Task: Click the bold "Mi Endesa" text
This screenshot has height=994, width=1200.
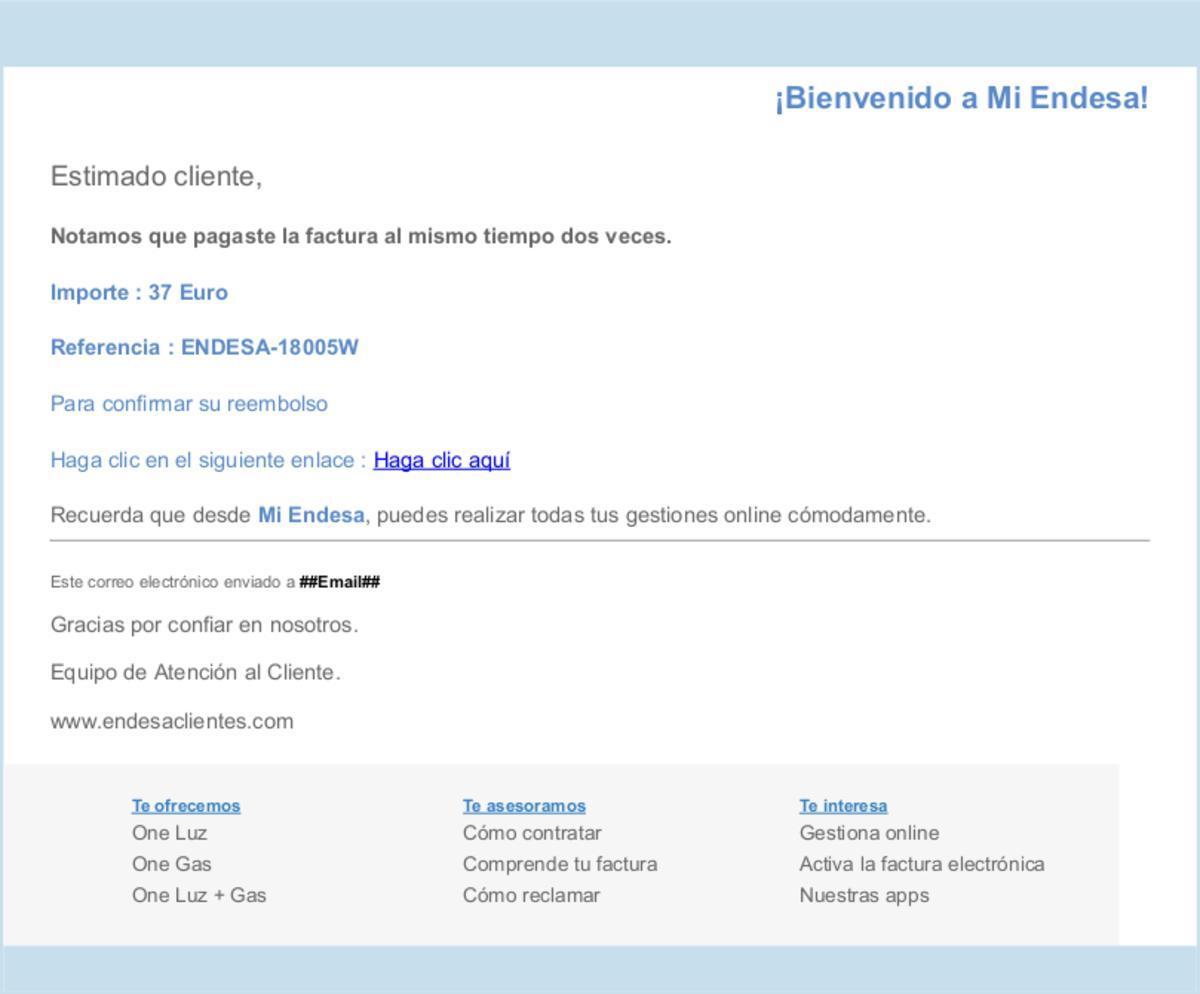Action: coord(311,516)
